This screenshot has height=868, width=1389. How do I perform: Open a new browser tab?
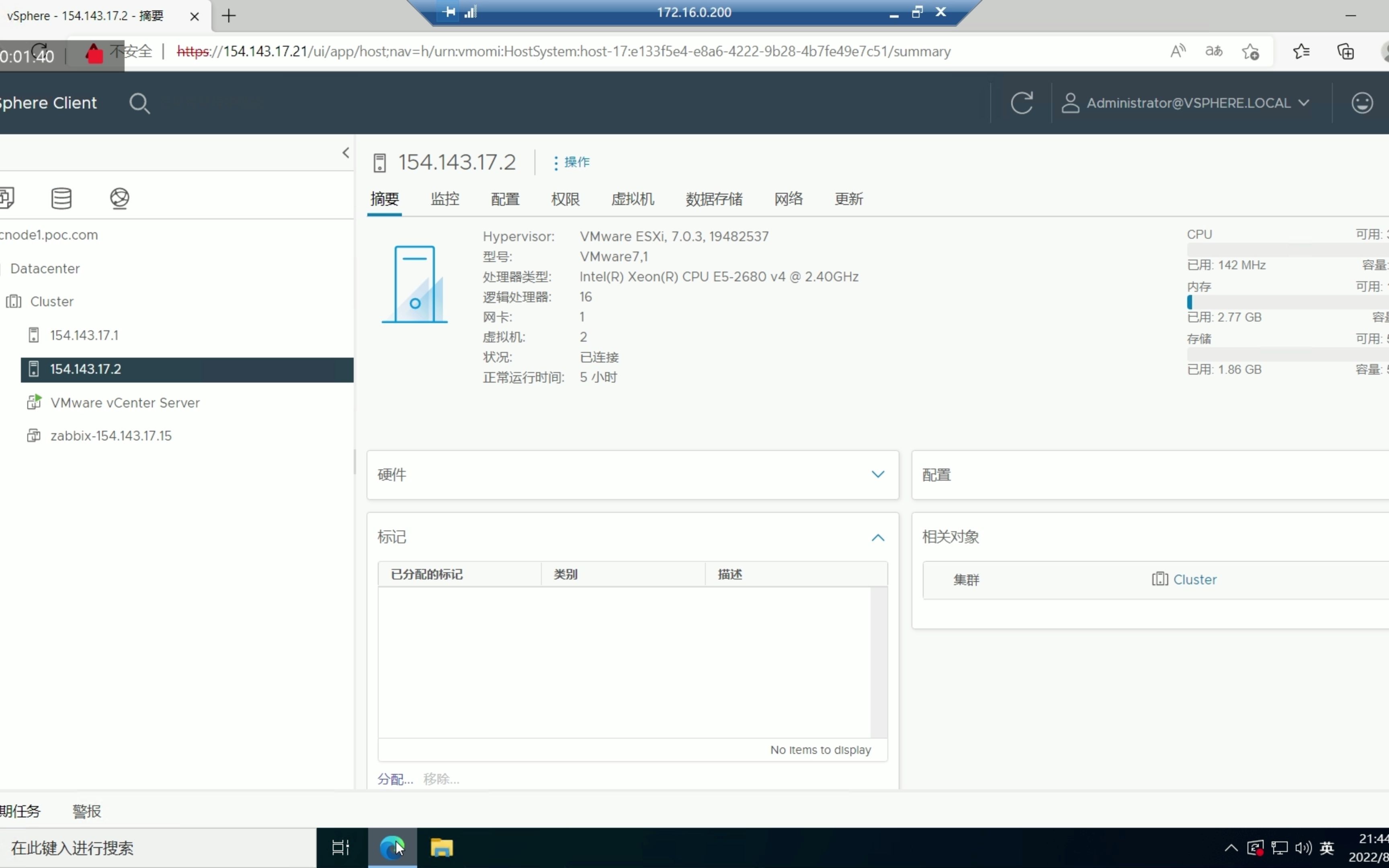pos(228,16)
